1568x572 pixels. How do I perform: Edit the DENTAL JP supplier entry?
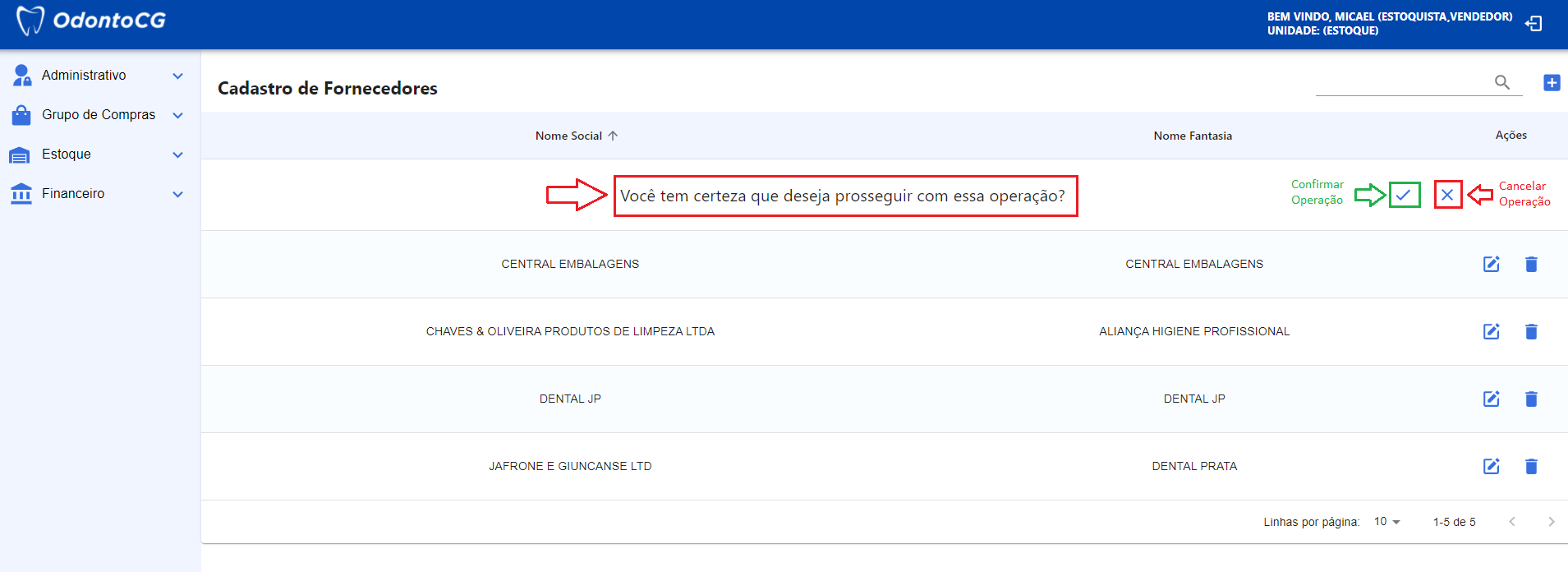point(1491,399)
